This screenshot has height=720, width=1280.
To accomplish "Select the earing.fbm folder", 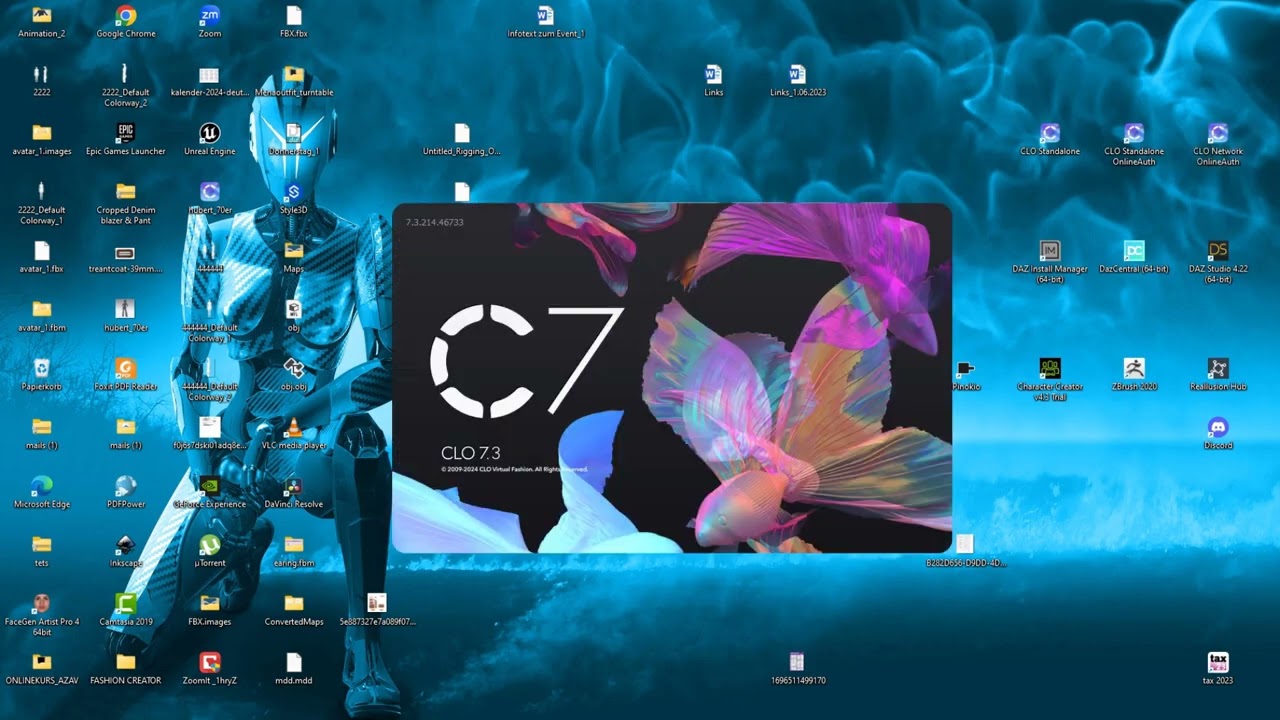I will tap(293, 544).
